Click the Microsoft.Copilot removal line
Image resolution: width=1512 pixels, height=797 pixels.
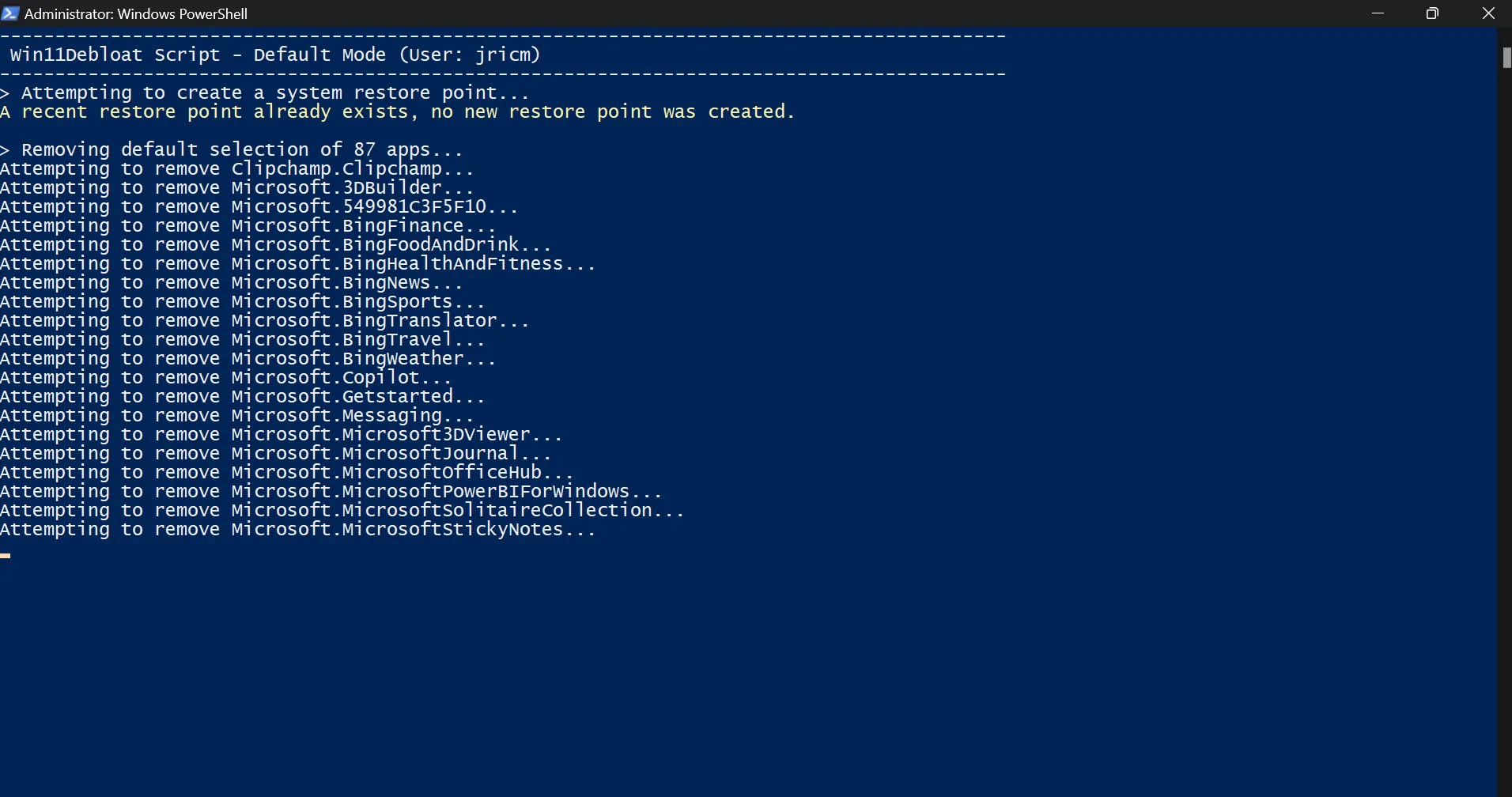click(x=224, y=377)
